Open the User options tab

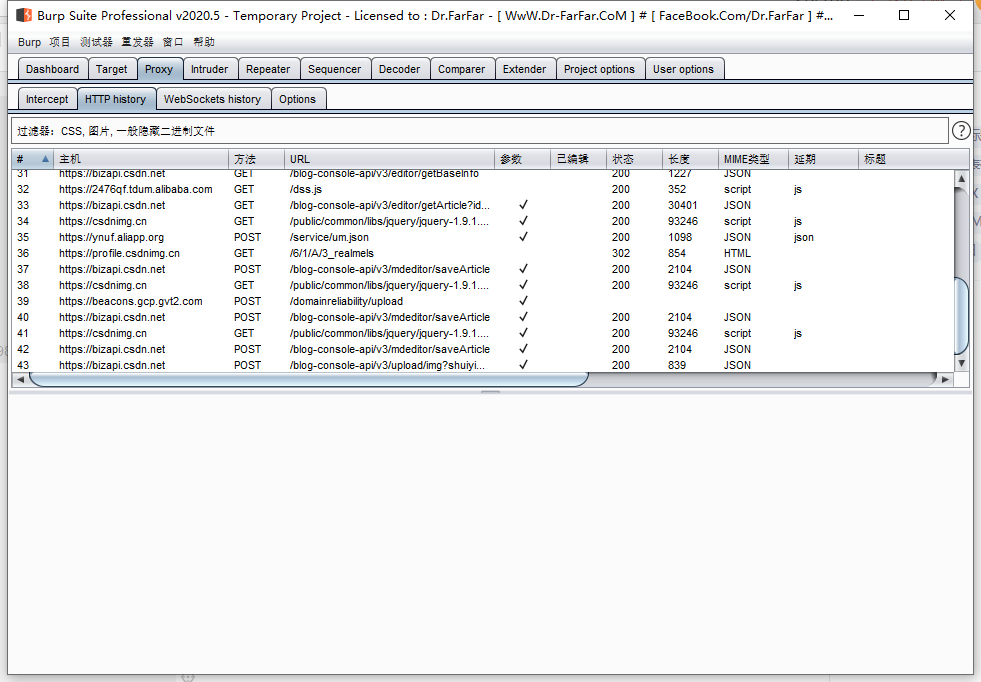[x=683, y=69]
